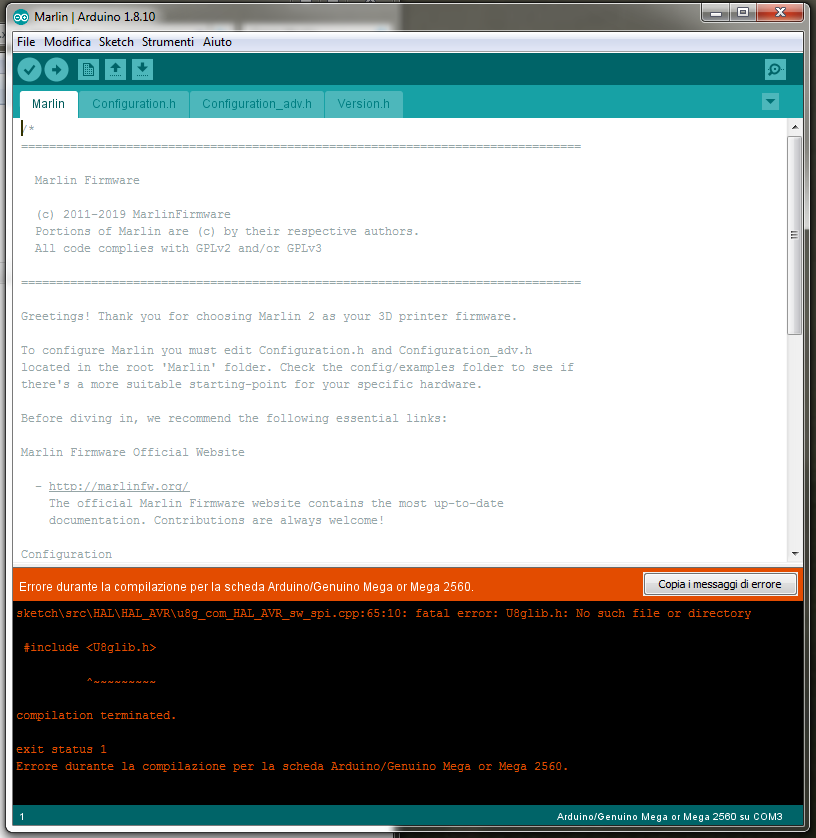Viewport: 816px width, 838px height.
Task: Open the Sketch menu
Action: [116, 42]
